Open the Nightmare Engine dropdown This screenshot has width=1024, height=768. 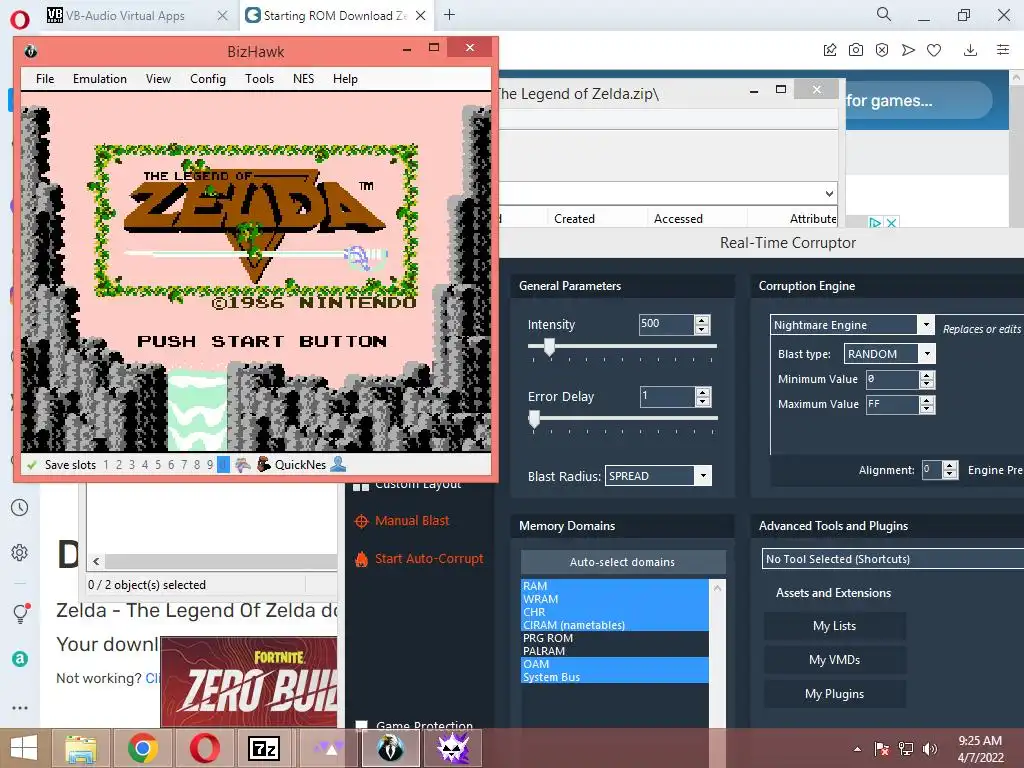point(925,325)
